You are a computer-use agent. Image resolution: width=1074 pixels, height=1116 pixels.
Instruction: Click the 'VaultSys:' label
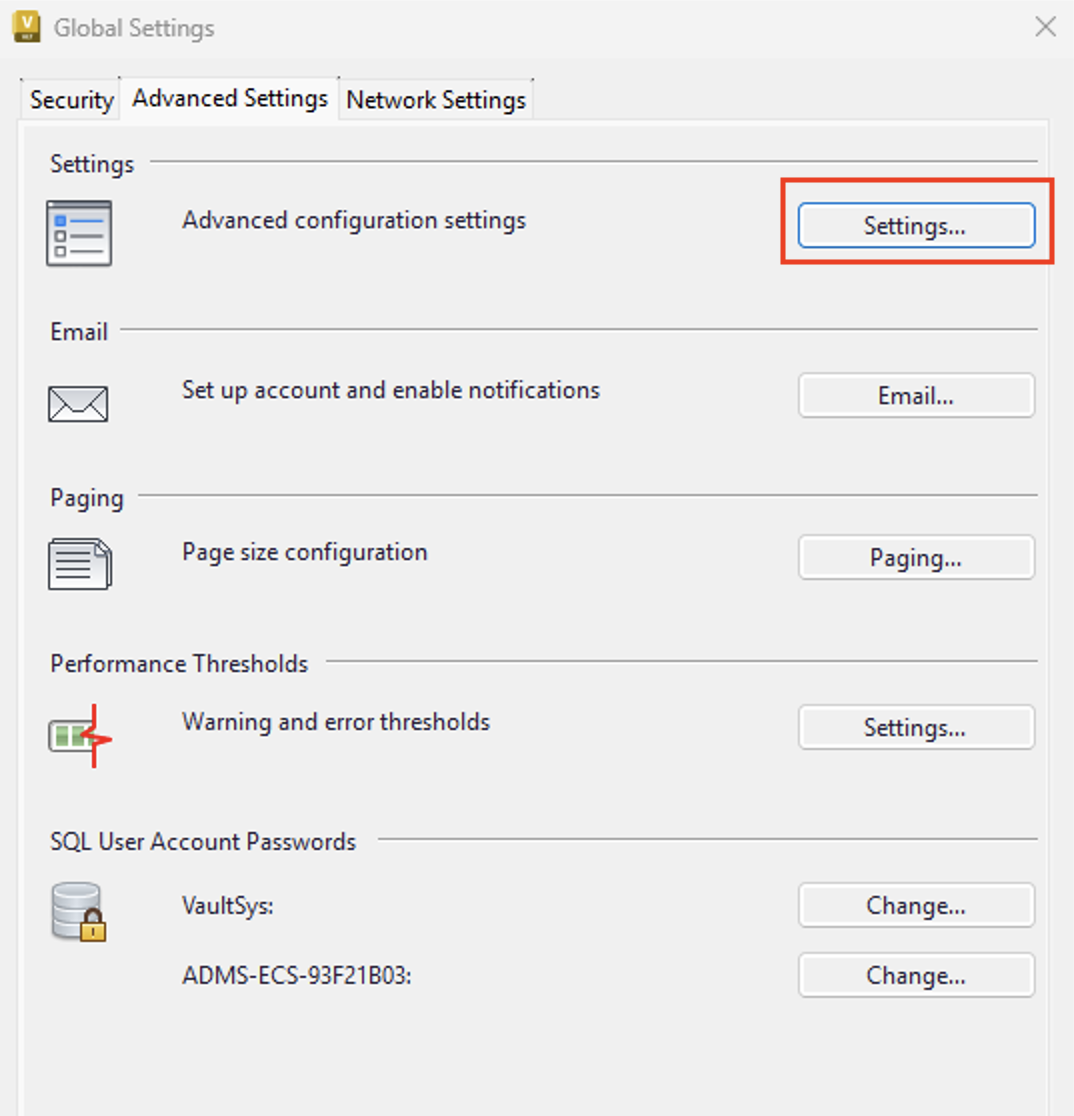[x=228, y=905]
